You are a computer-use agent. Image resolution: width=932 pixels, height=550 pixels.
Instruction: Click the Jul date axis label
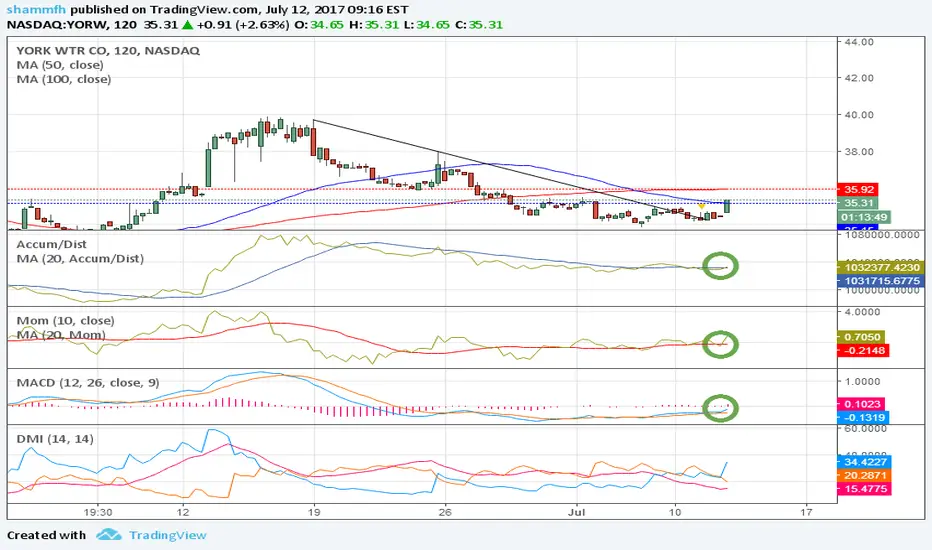[577, 512]
